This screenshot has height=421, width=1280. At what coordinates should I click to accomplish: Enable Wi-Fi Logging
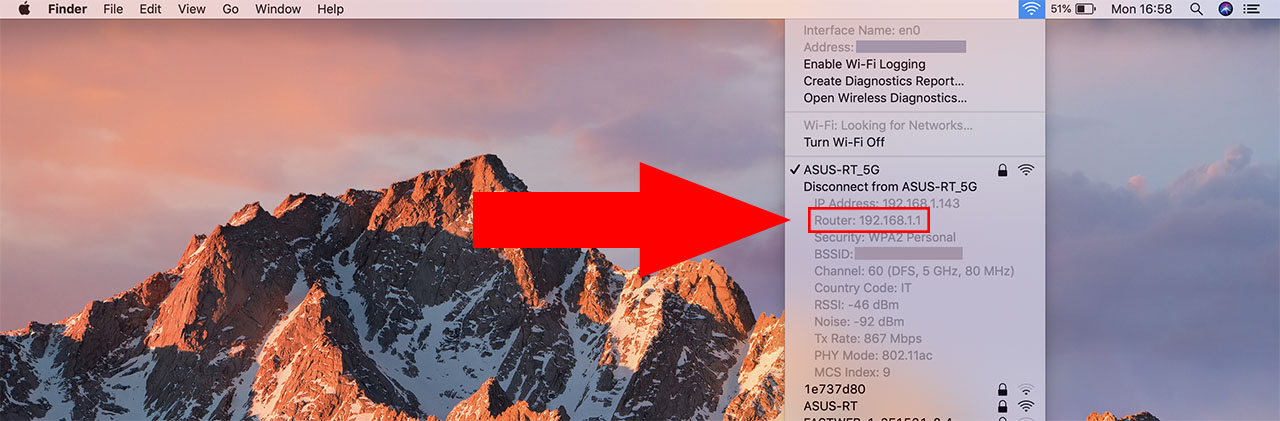864,64
